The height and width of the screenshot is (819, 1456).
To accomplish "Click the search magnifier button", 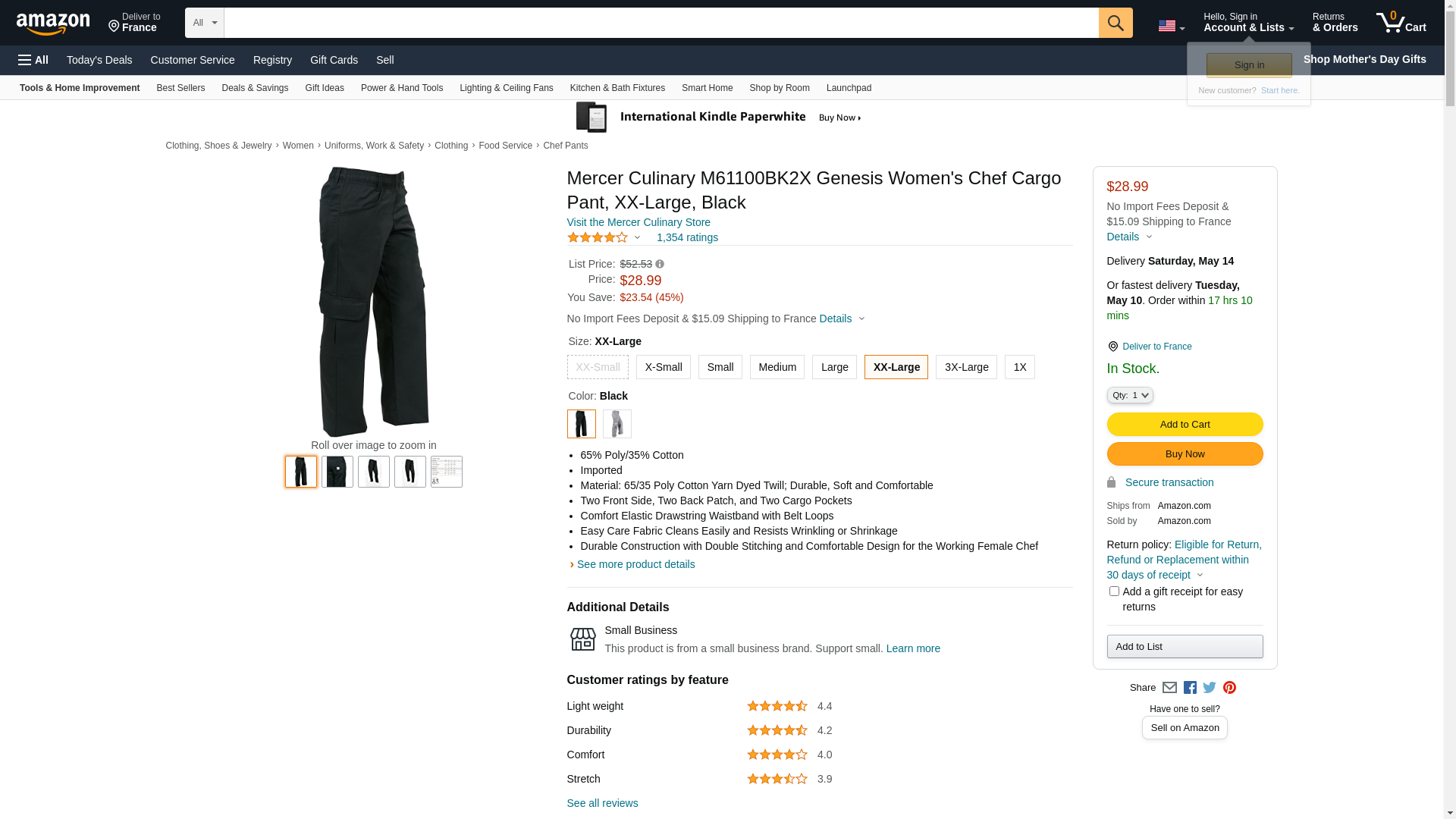I will coord(1115,23).
